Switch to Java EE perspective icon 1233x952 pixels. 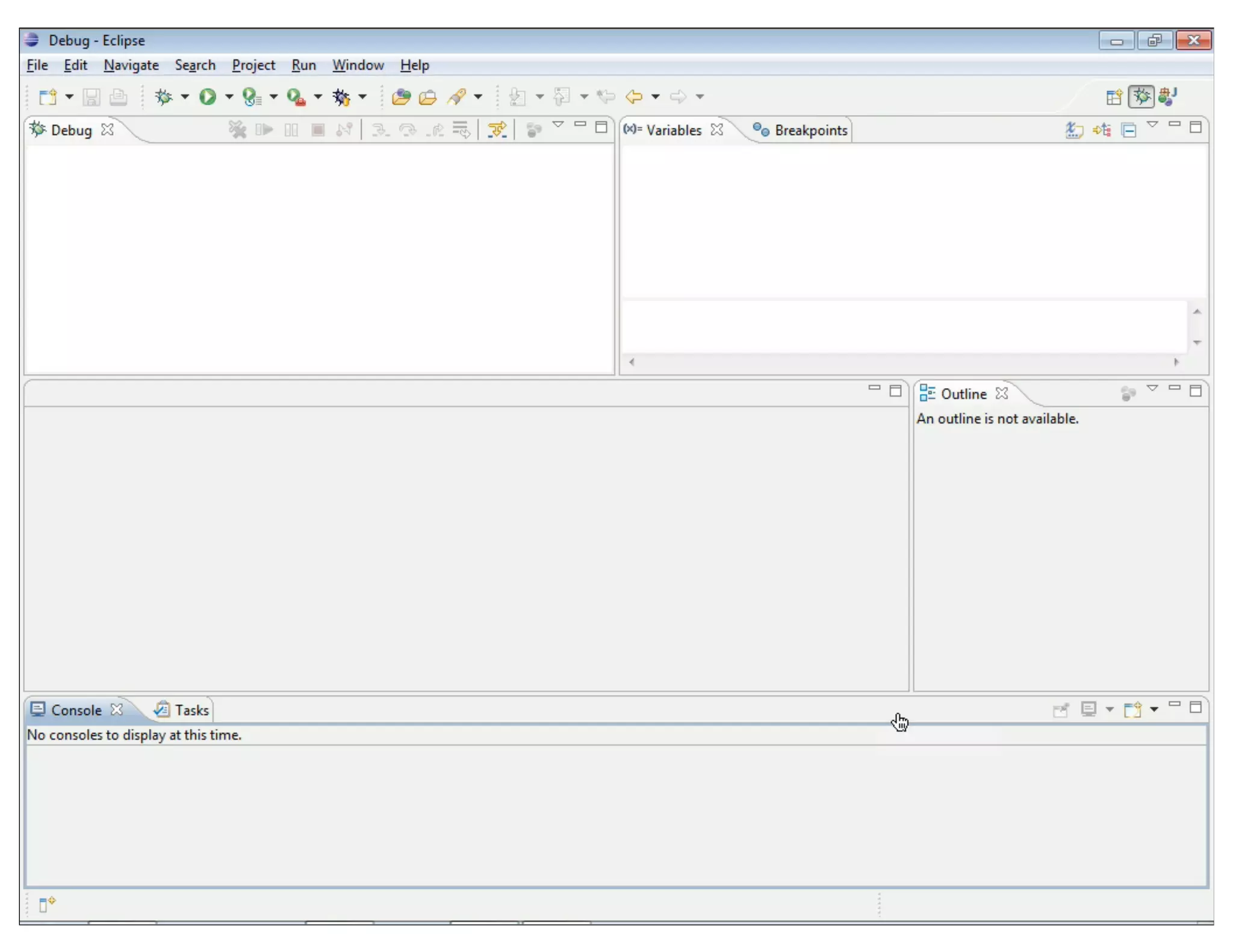pos(1167,96)
